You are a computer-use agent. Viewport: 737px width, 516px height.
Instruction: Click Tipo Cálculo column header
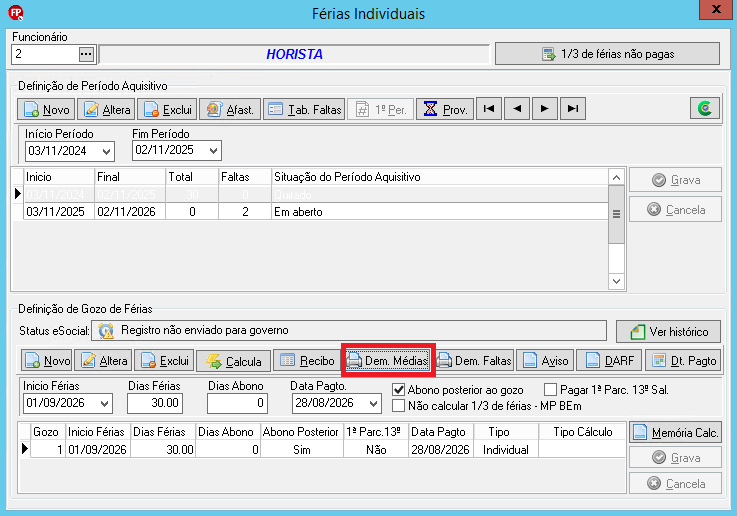click(x=582, y=431)
